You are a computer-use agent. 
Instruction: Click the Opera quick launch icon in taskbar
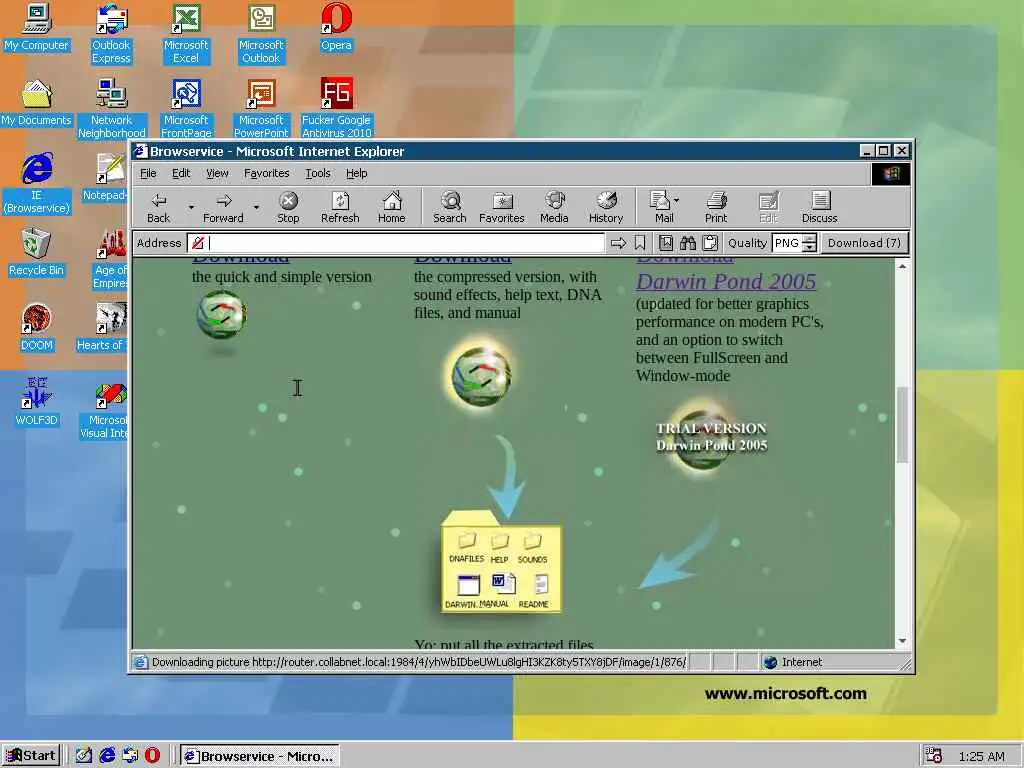[153, 756]
